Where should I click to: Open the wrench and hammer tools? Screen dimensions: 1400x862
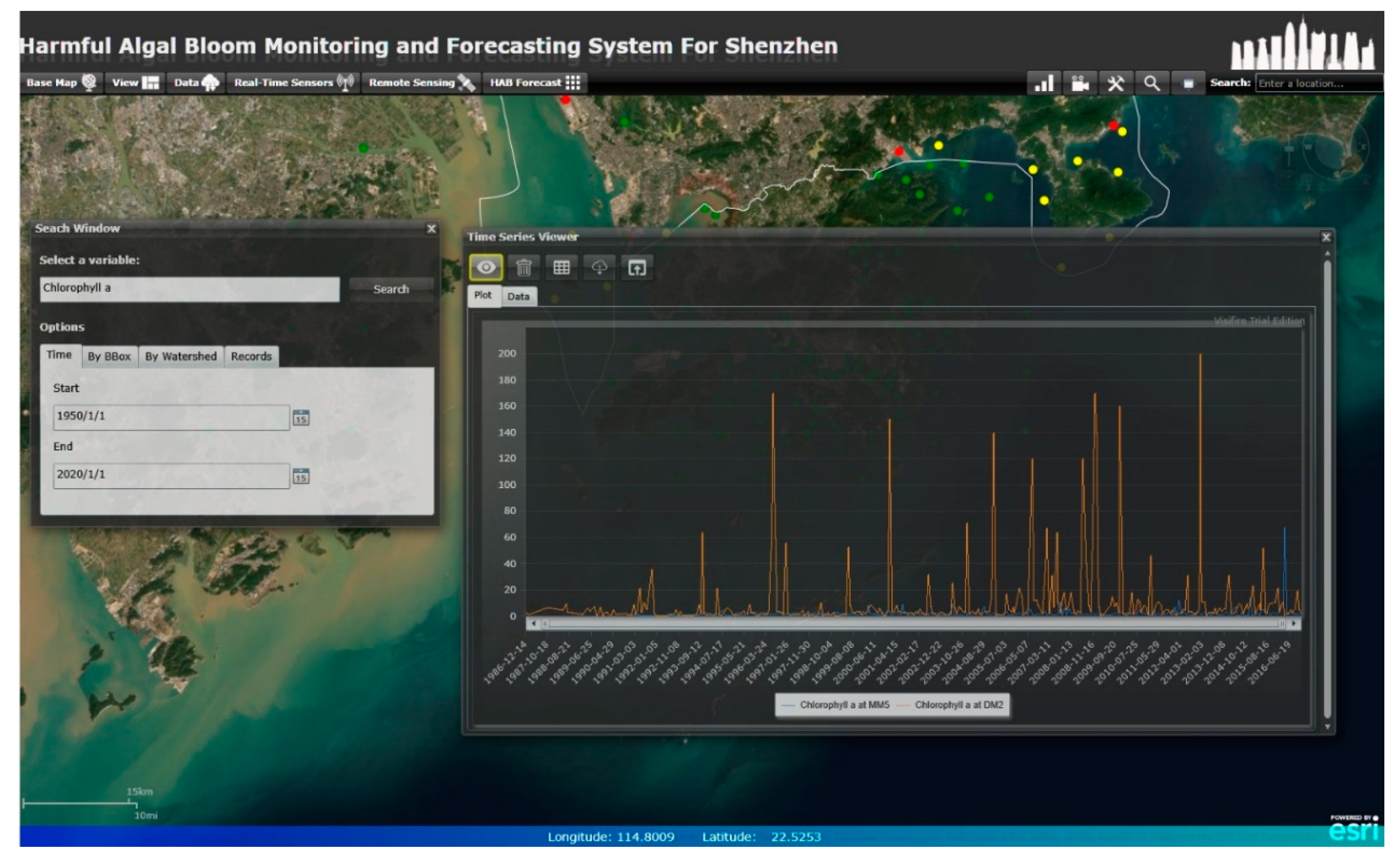[x=1116, y=84]
